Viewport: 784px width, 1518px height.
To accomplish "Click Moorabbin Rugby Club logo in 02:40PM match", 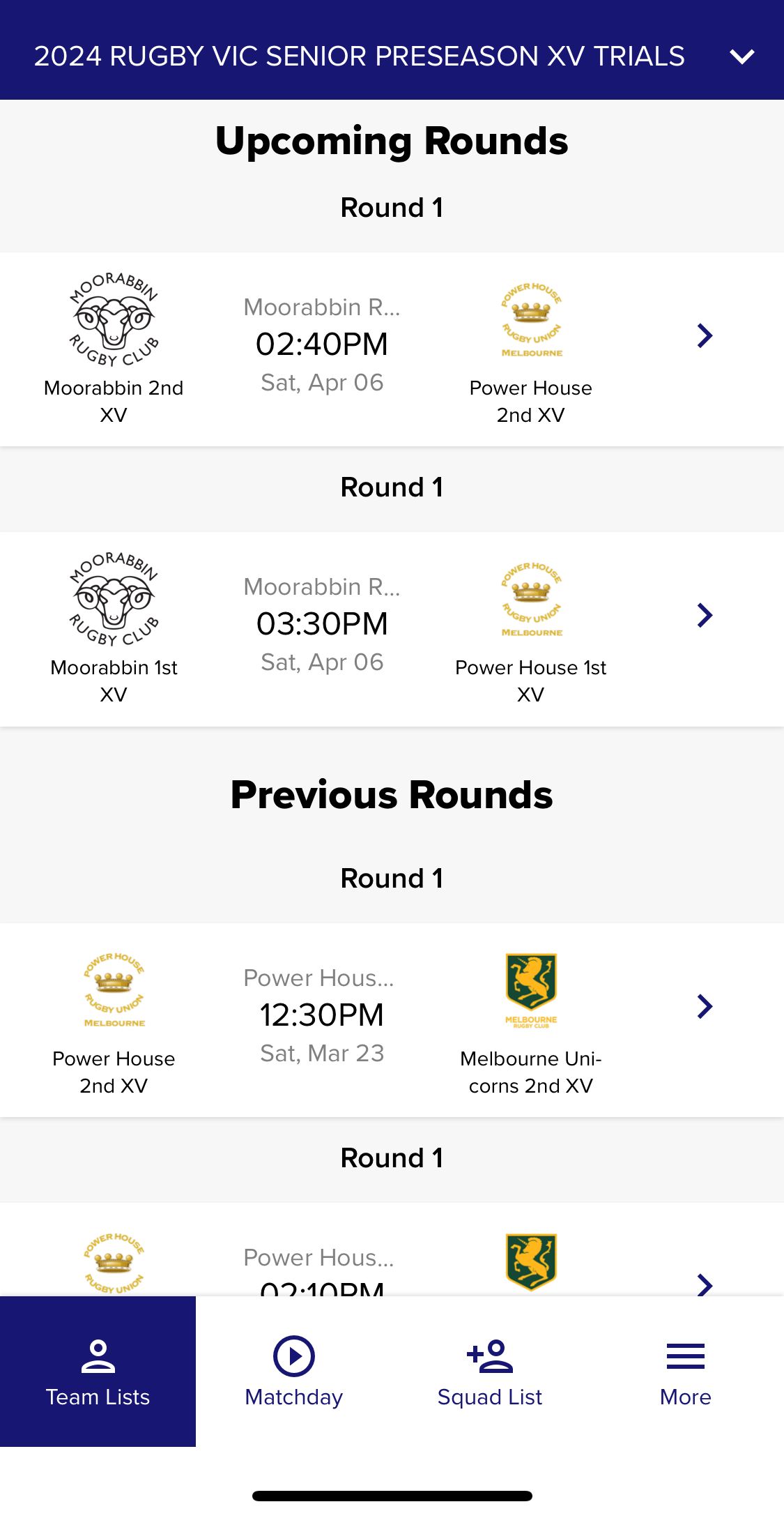I will pos(114,320).
